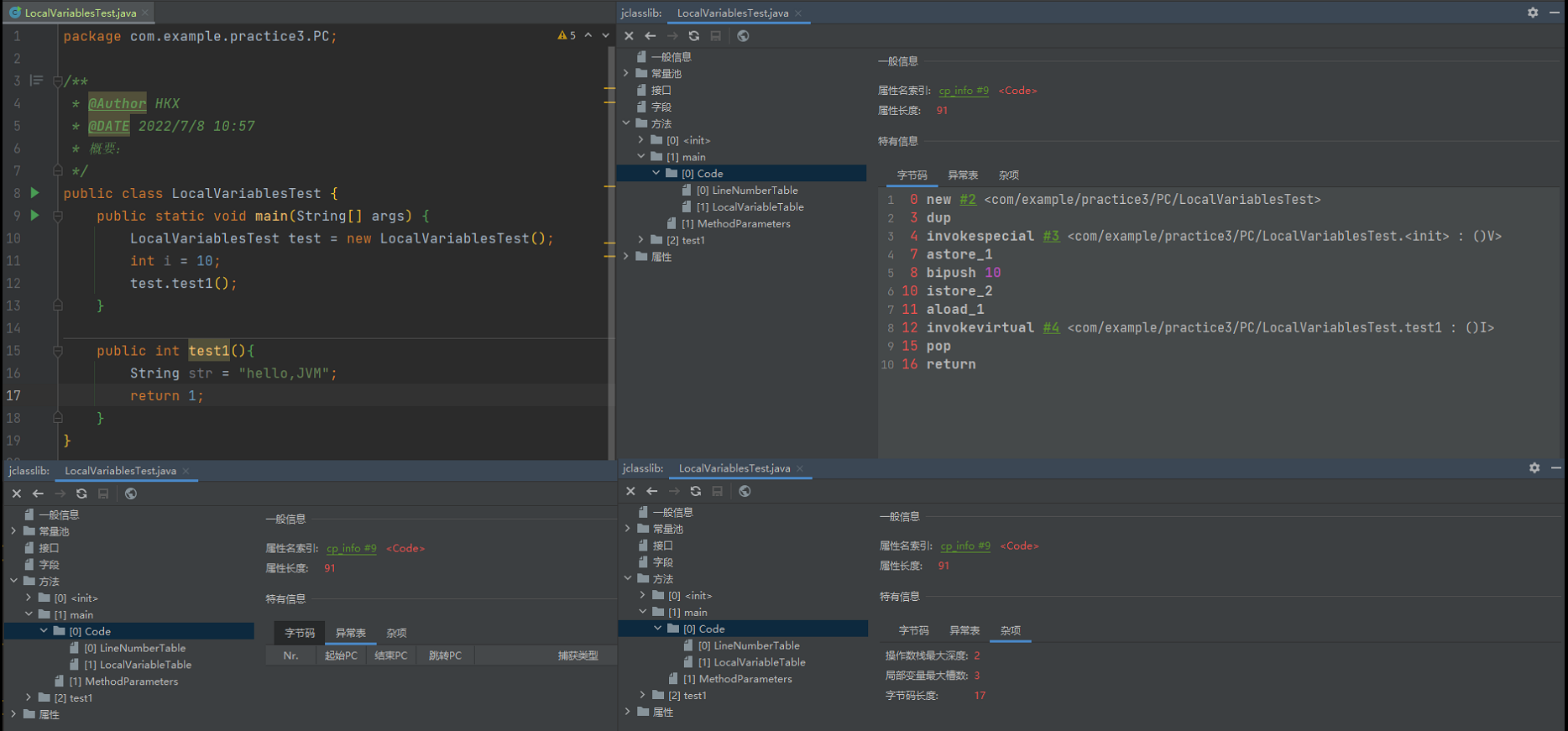Click back arrow in jclasslib panel showing 杂项 tab
The width and height of the screenshot is (1568, 731).
[652, 491]
